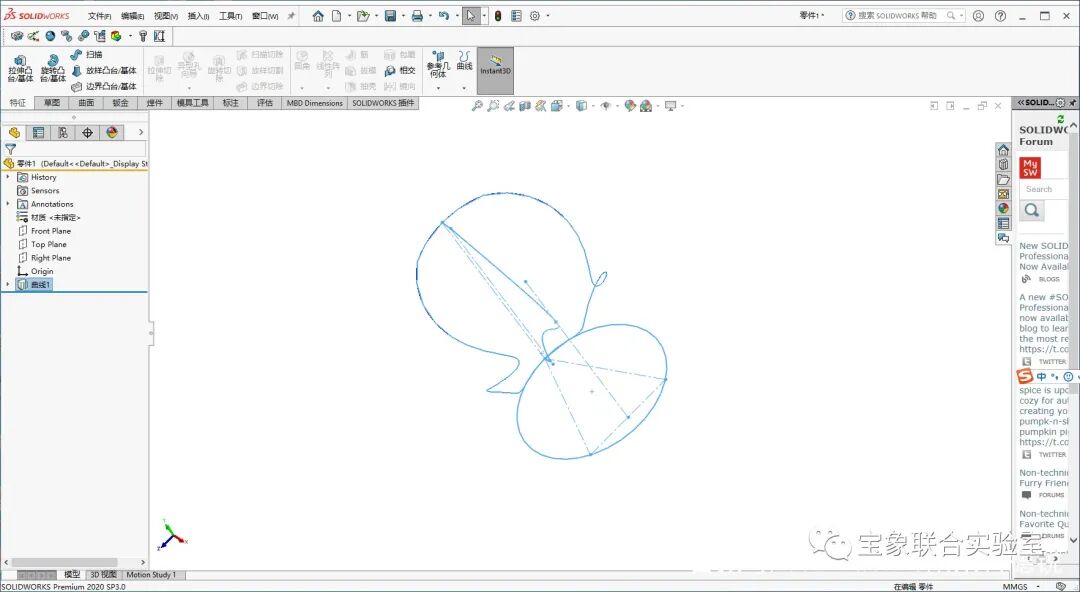Click the Curves (曲线) tool icon
This screenshot has height=592, width=1080.
point(465,62)
